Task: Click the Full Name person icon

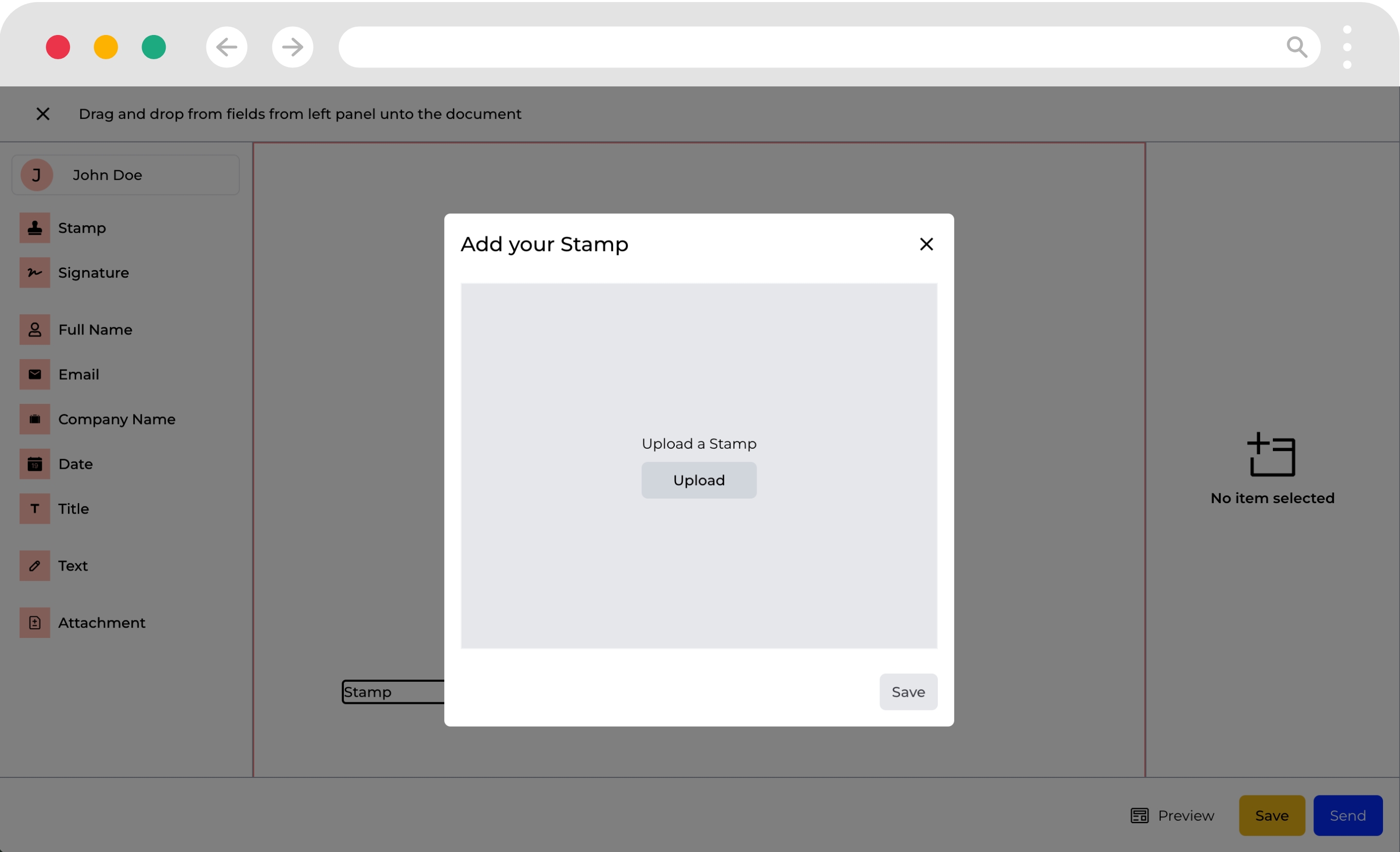Action: 34,329
